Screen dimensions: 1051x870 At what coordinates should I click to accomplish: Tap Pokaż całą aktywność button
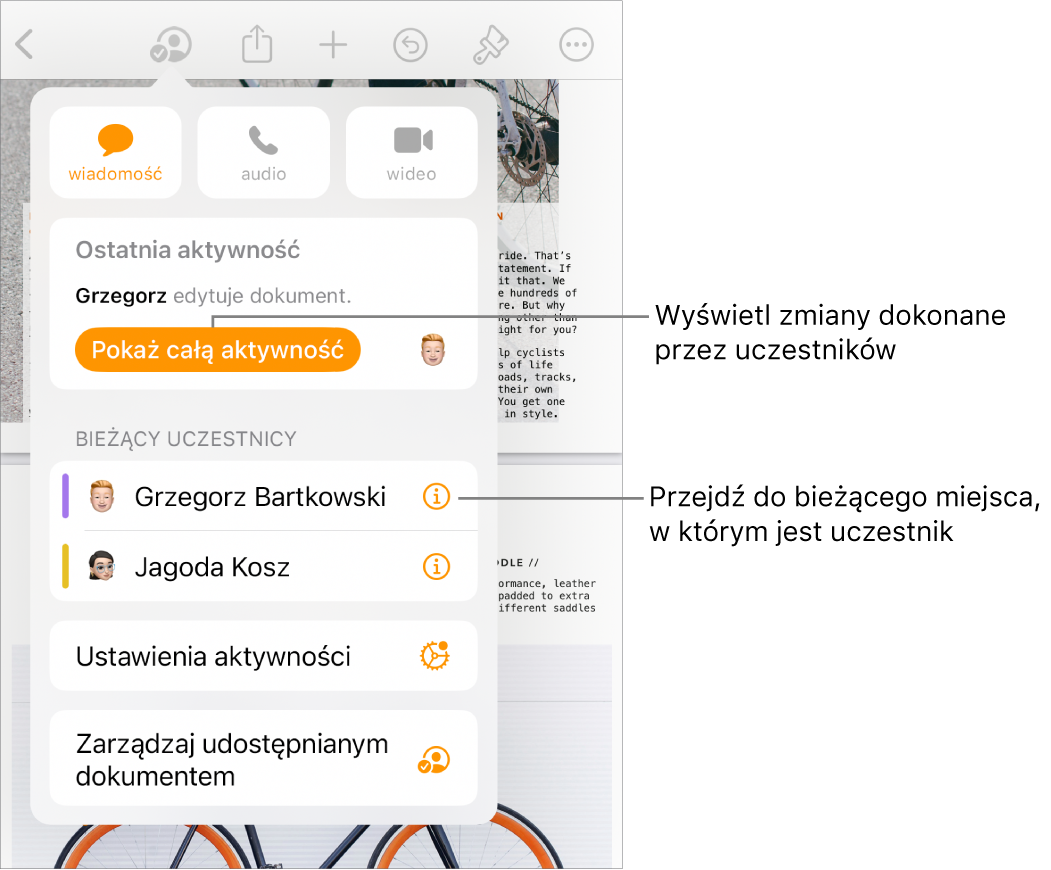coord(218,349)
